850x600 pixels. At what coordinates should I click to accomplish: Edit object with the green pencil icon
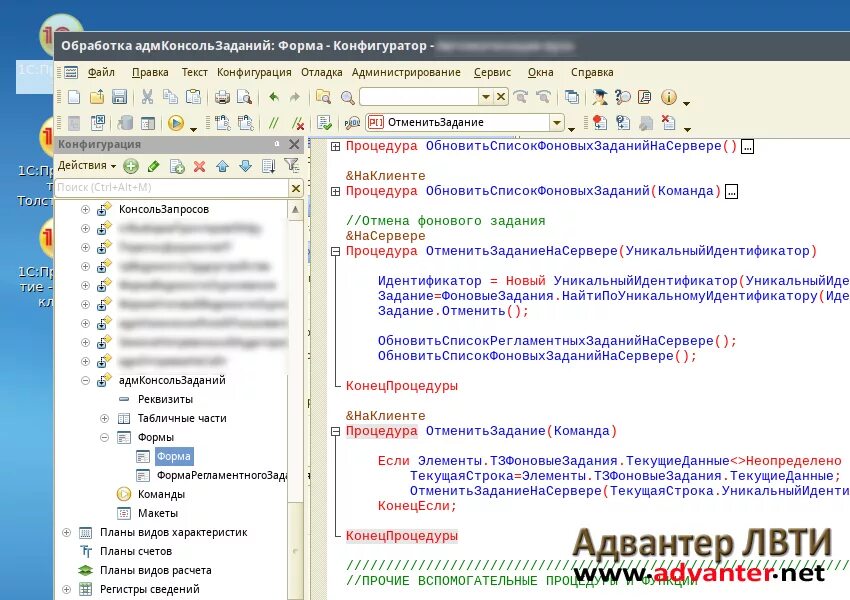click(x=153, y=166)
